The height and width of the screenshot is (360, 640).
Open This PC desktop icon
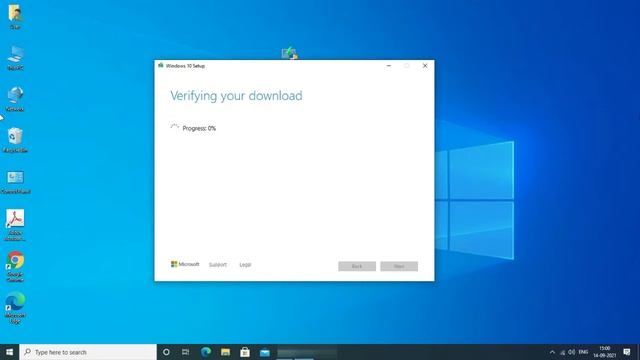(15, 58)
